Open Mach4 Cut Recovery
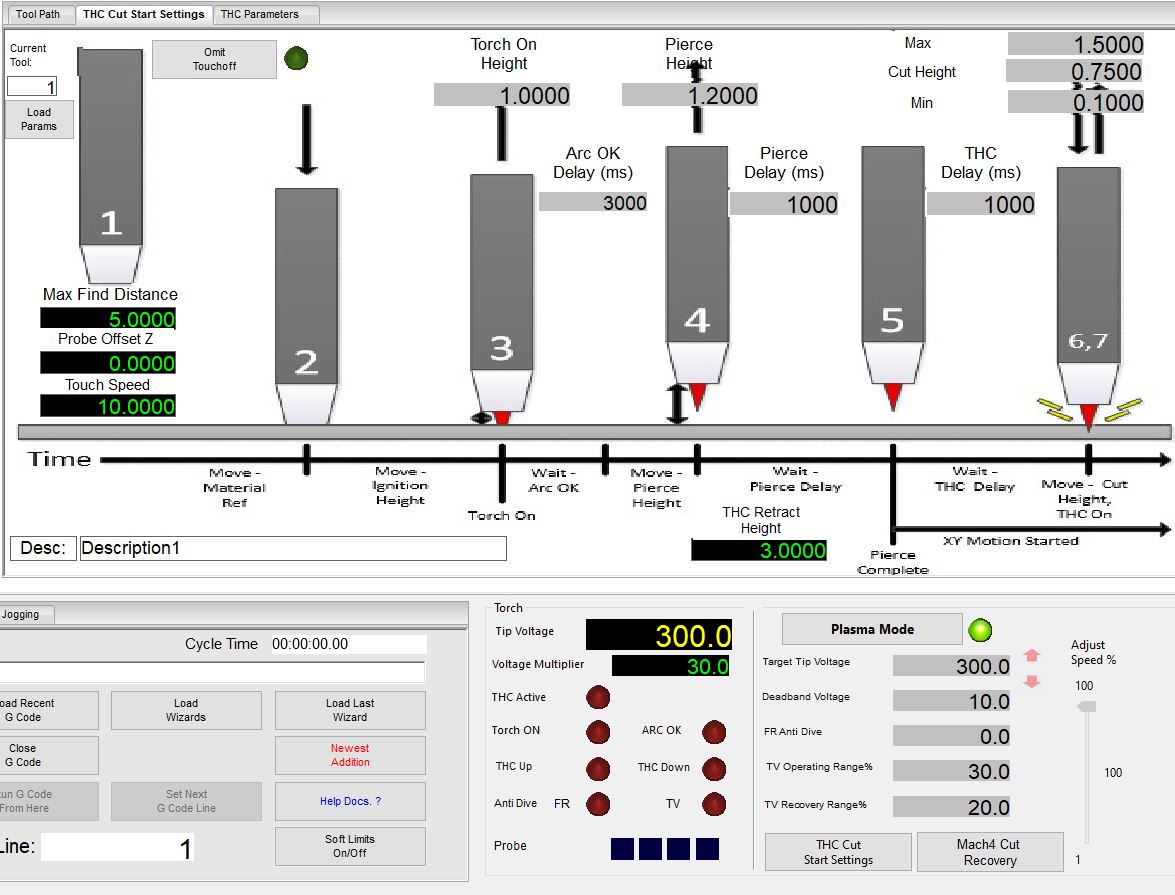 (989, 852)
